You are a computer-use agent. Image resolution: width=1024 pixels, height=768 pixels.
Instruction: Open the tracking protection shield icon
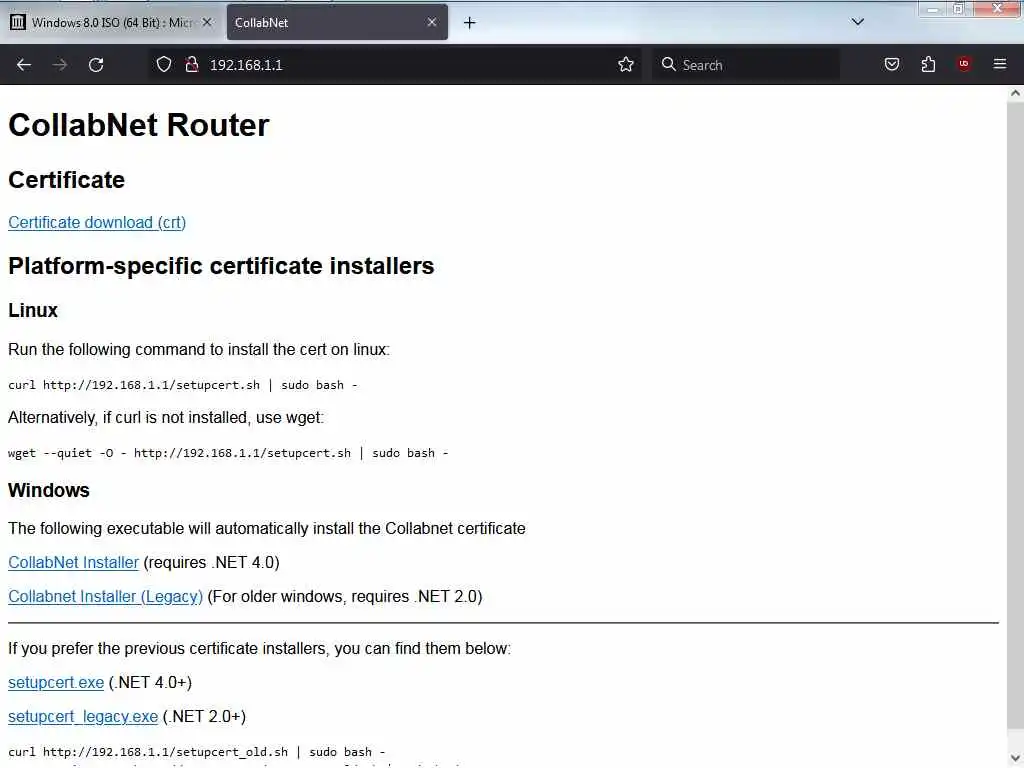[x=164, y=65]
